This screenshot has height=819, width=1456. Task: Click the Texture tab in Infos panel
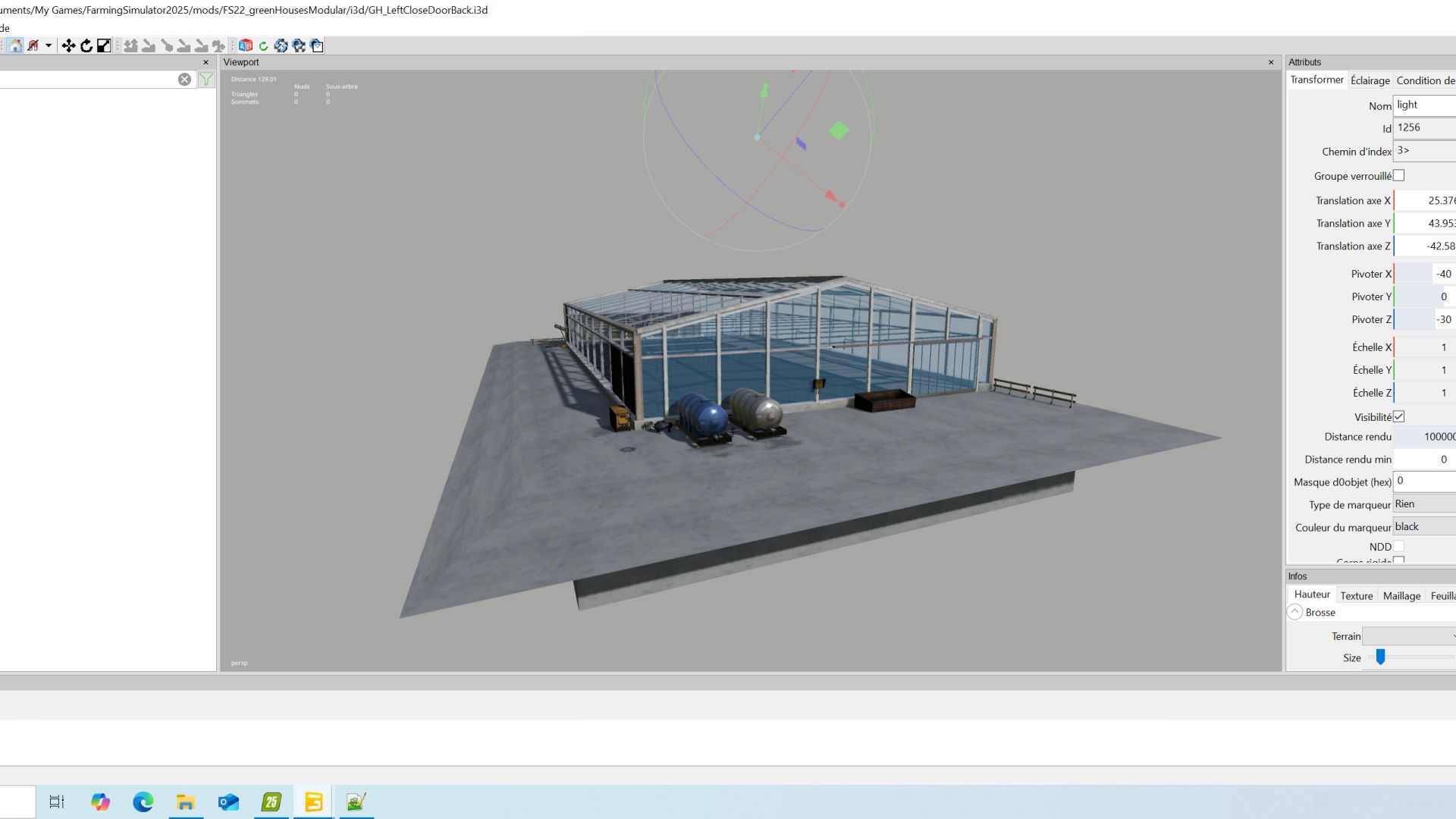(1355, 594)
